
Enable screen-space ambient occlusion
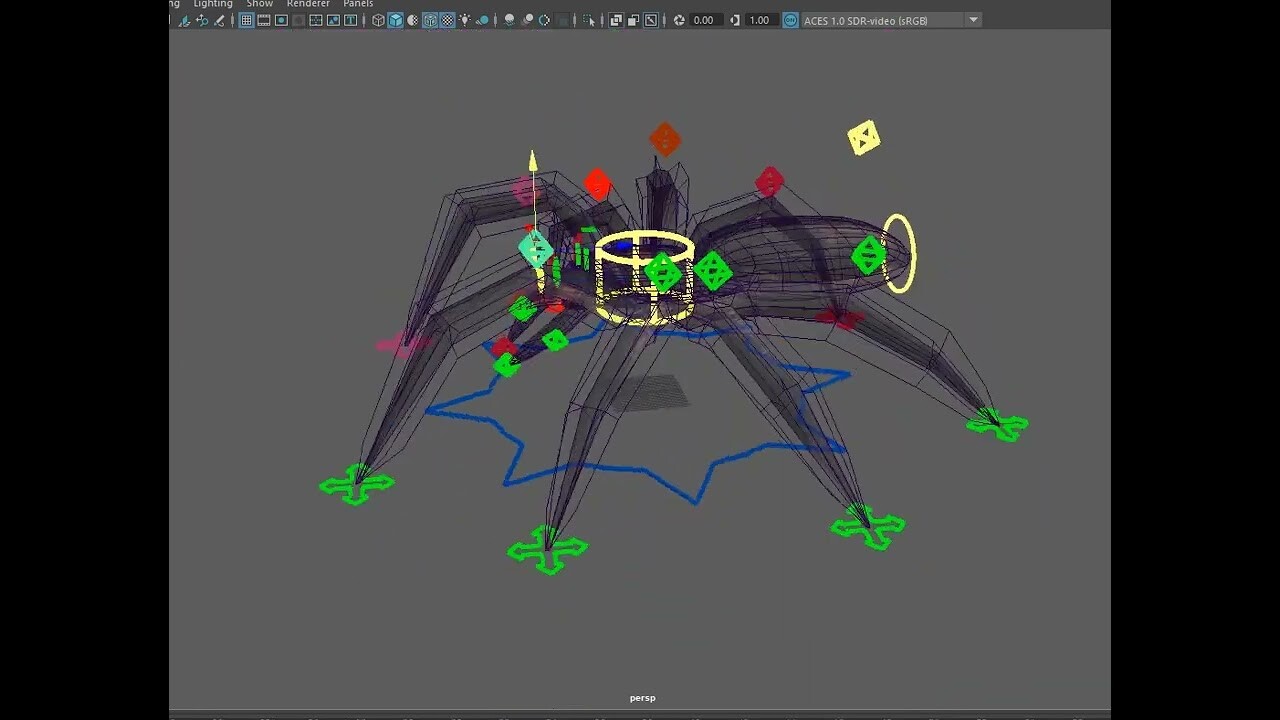[x=507, y=20]
